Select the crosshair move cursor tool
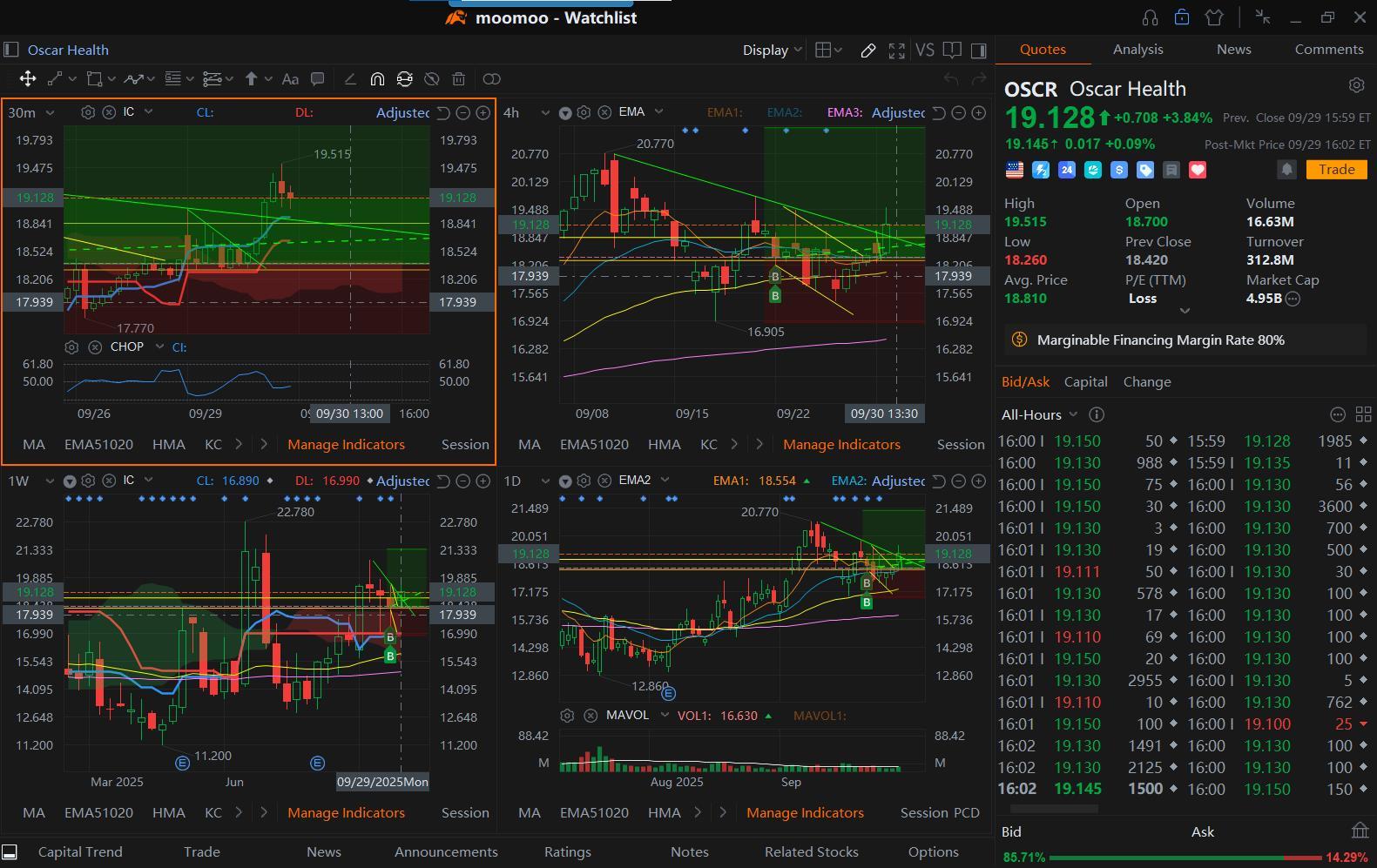 coord(28,79)
